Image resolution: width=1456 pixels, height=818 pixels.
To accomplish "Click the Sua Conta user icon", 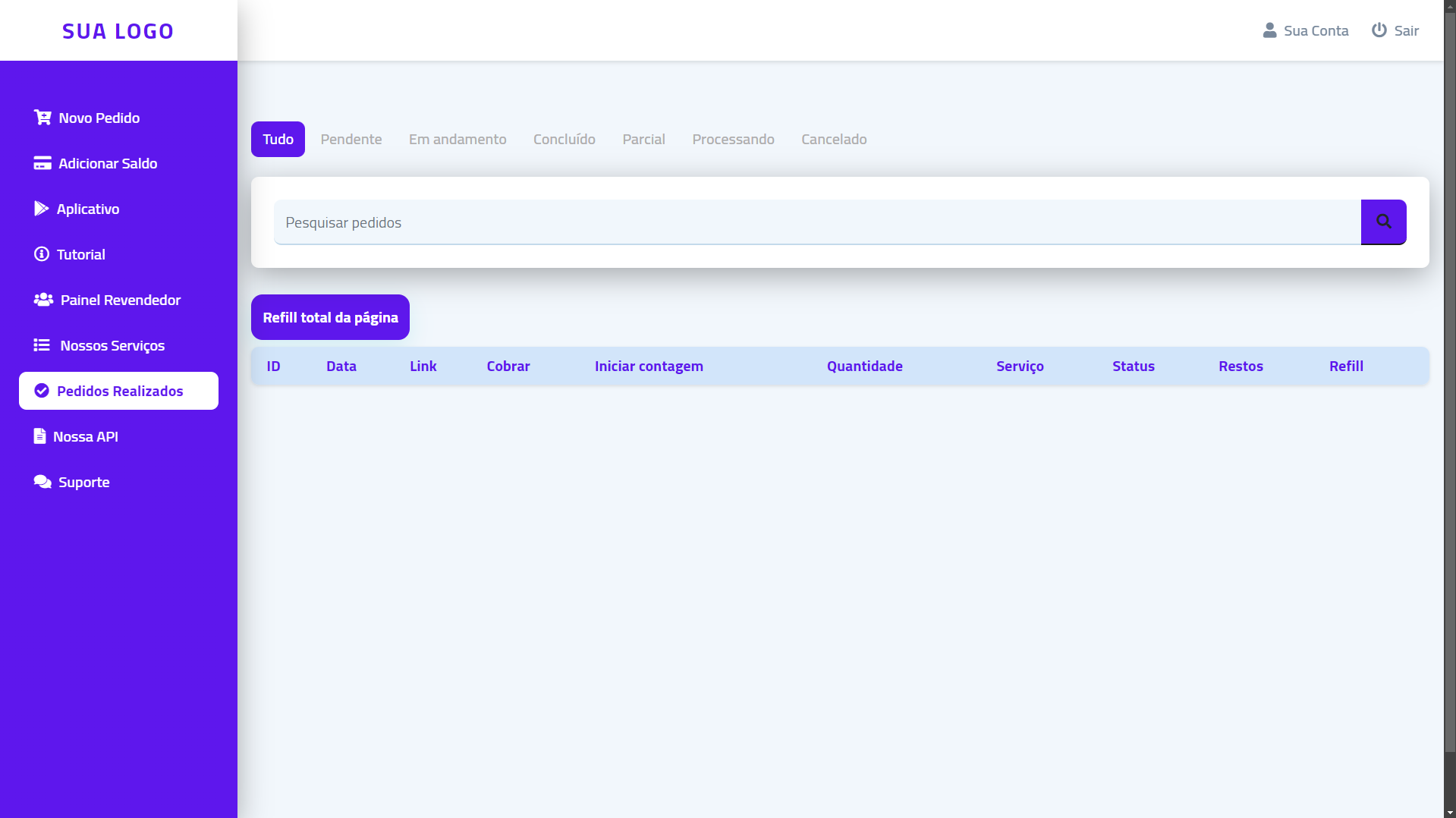I will pos(1269,30).
